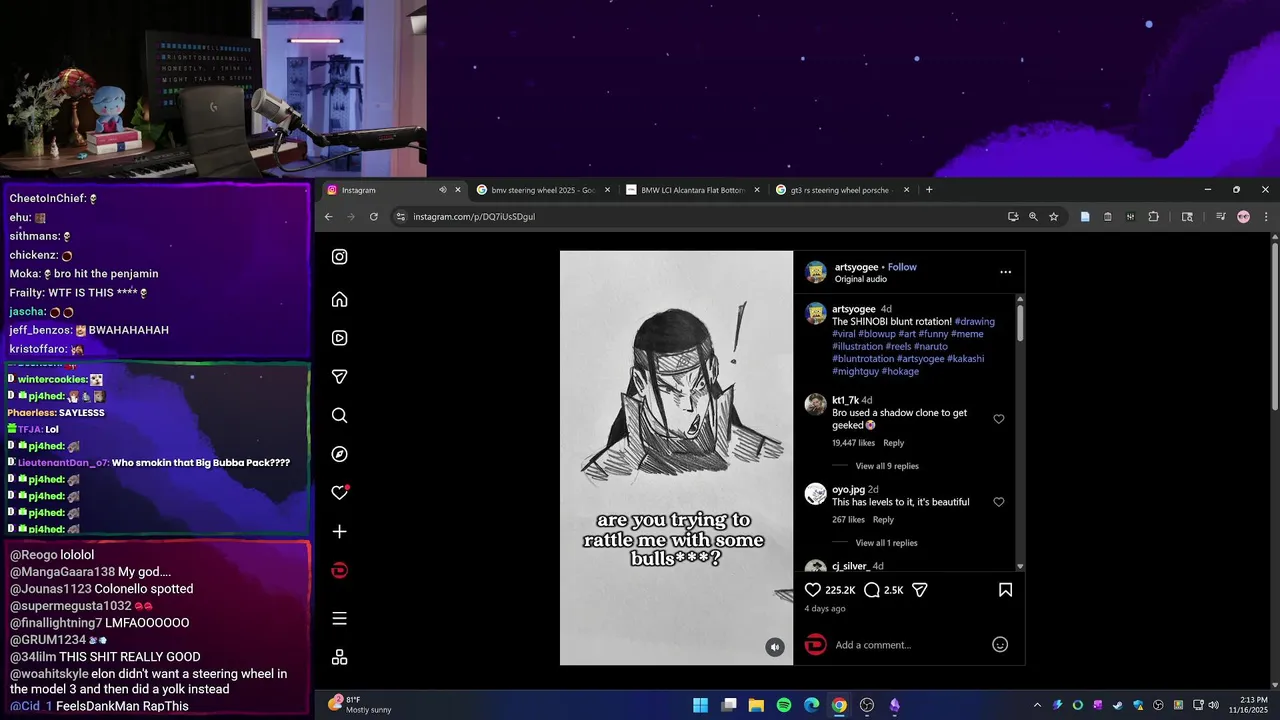Viewport: 1280px width, 720px height.
Task: Open Notifications heart in the sidebar
Action: (340, 492)
